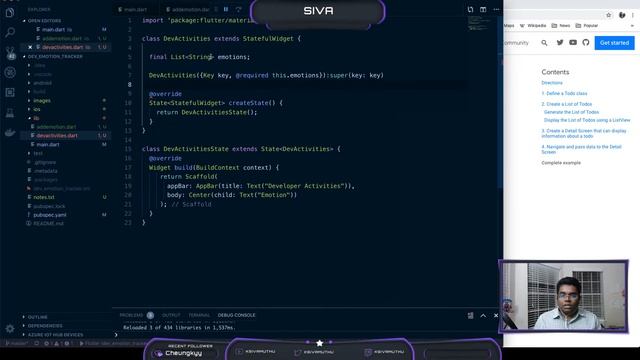
Task: Click the editor minimap overview
Action: click(478, 23)
